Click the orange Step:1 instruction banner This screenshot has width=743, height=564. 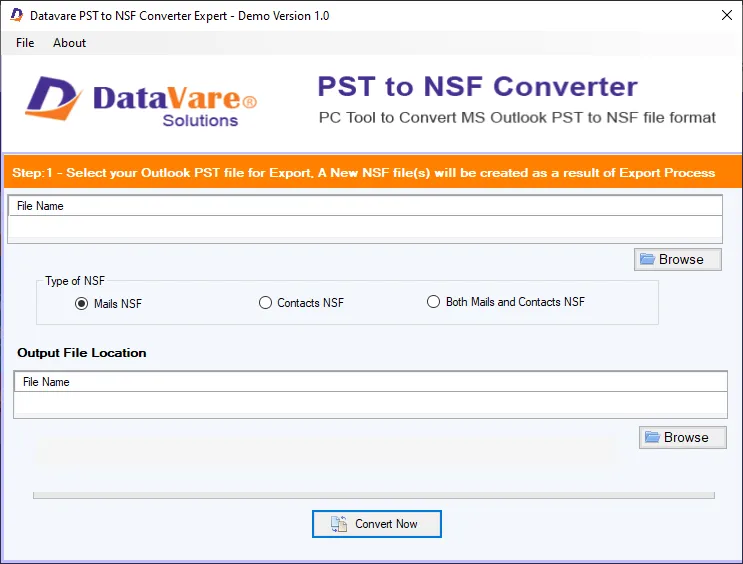click(372, 172)
